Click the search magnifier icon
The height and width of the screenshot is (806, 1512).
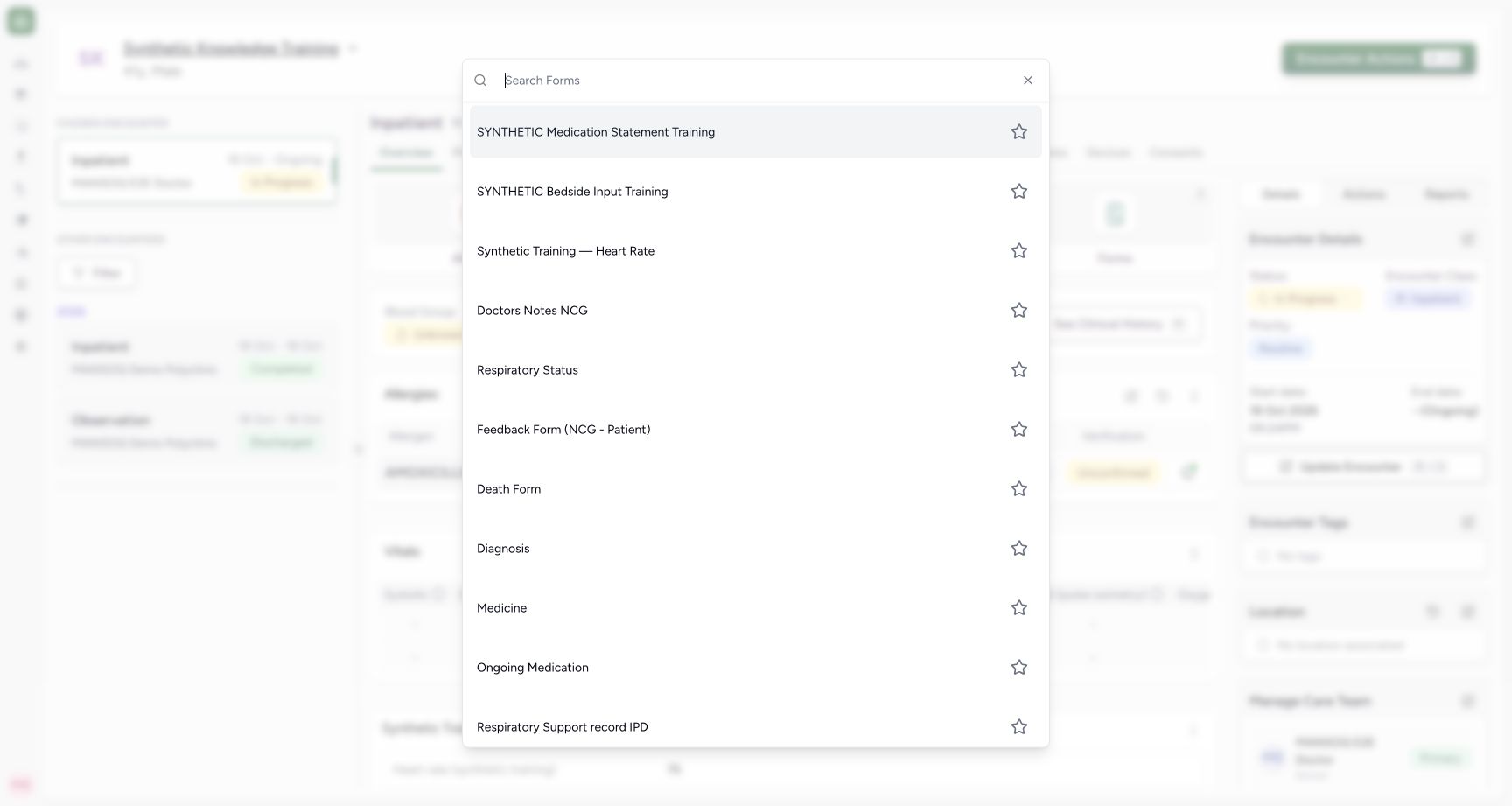(480, 81)
